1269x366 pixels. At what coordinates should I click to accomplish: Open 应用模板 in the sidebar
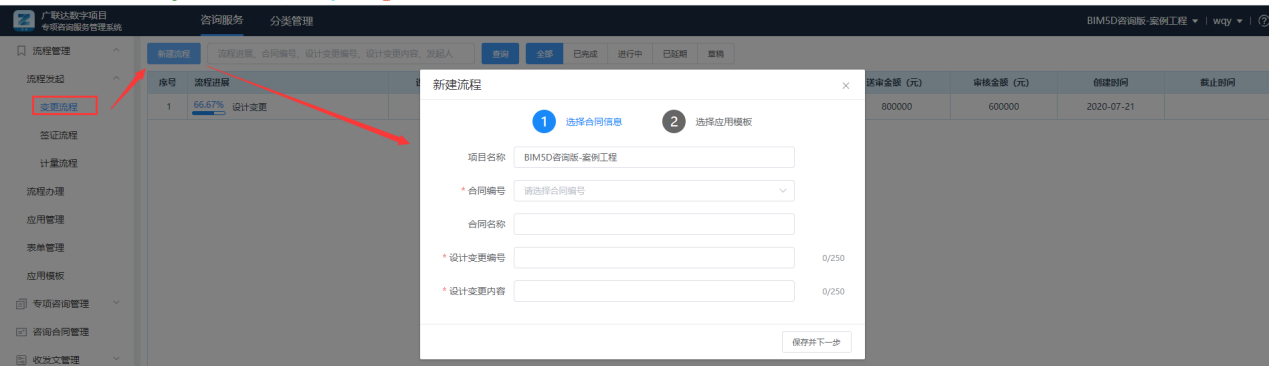[45, 275]
